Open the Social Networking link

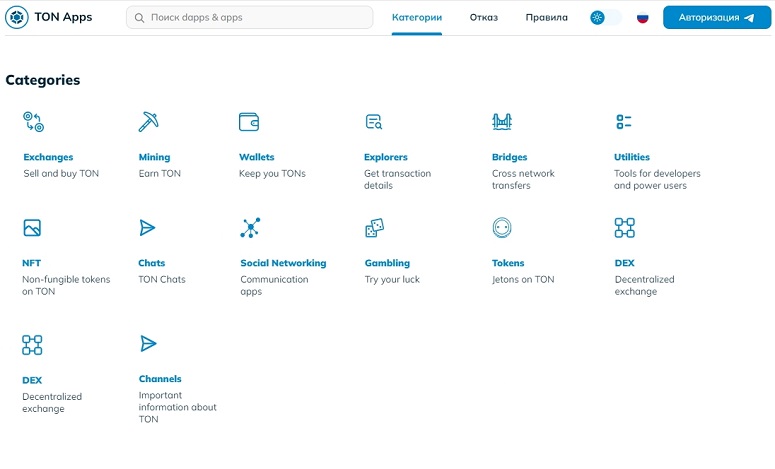coord(283,263)
